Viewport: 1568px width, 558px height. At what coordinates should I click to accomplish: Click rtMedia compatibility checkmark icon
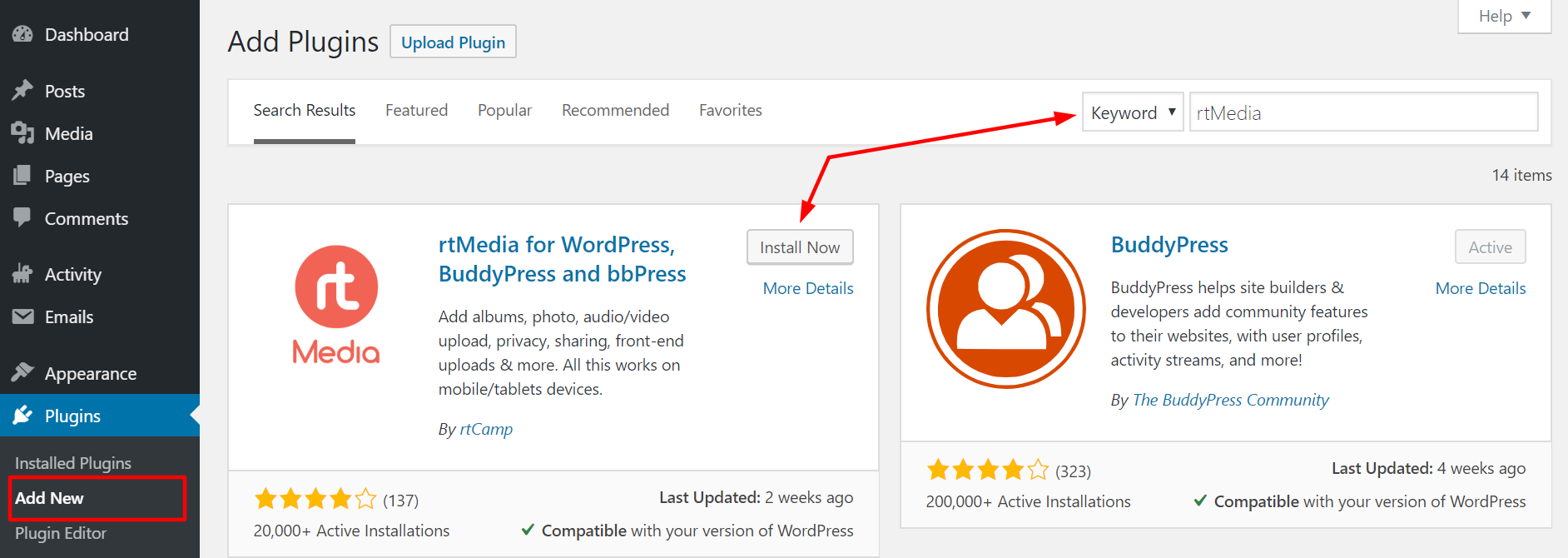pos(528,530)
